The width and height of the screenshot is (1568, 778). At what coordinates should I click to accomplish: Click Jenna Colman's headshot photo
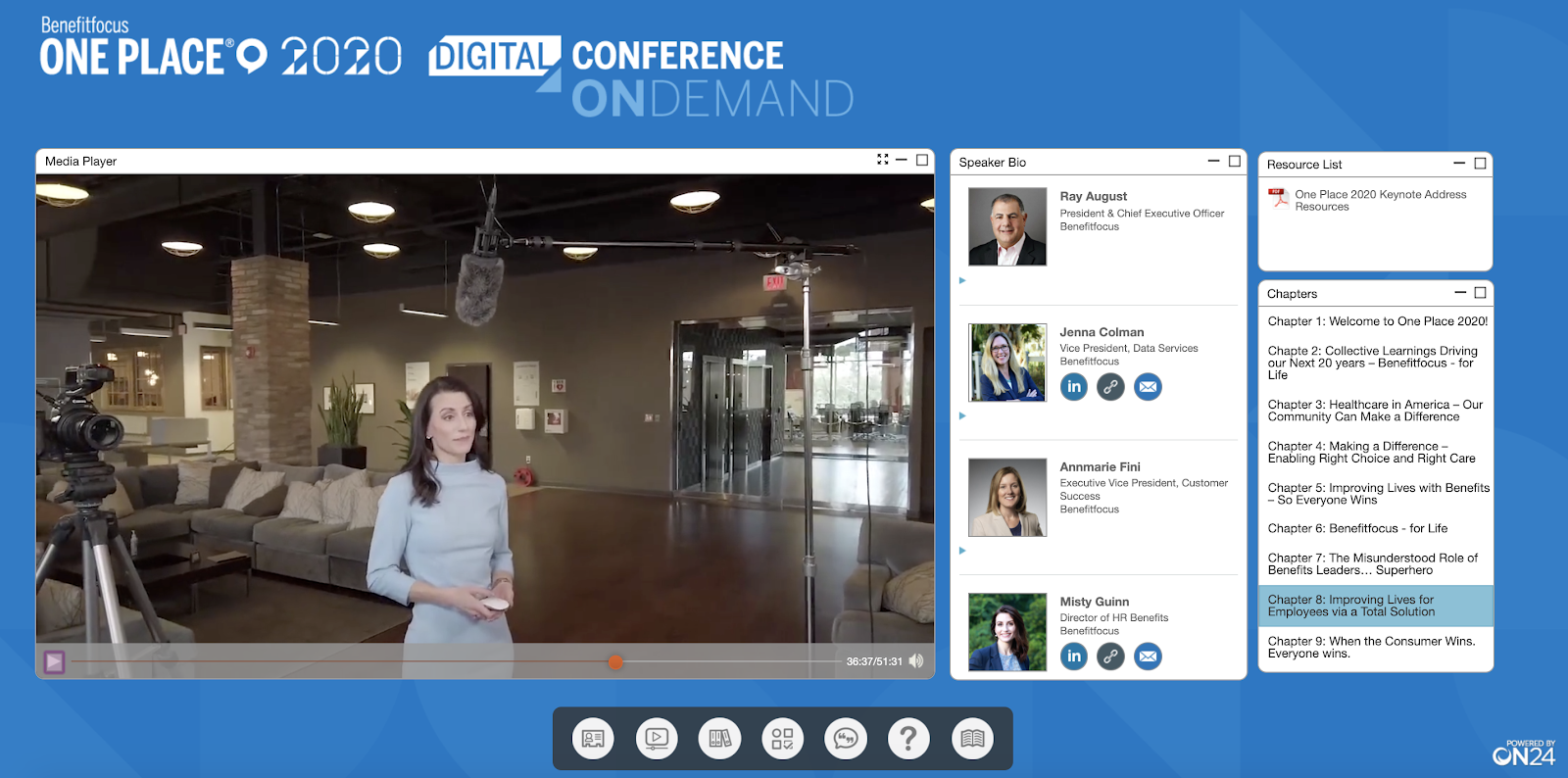tap(1007, 363)
